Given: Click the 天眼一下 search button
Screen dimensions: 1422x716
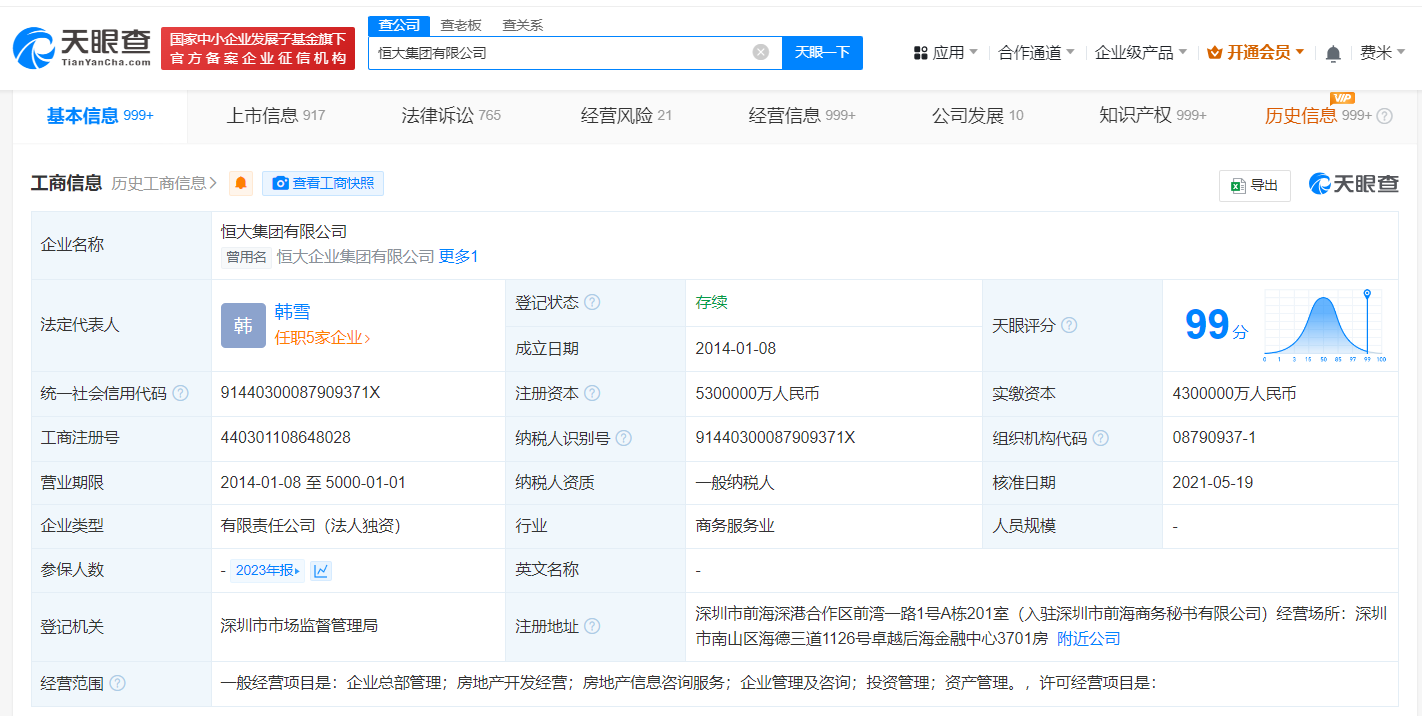Looking at the screenshot, I should point(822,52).
